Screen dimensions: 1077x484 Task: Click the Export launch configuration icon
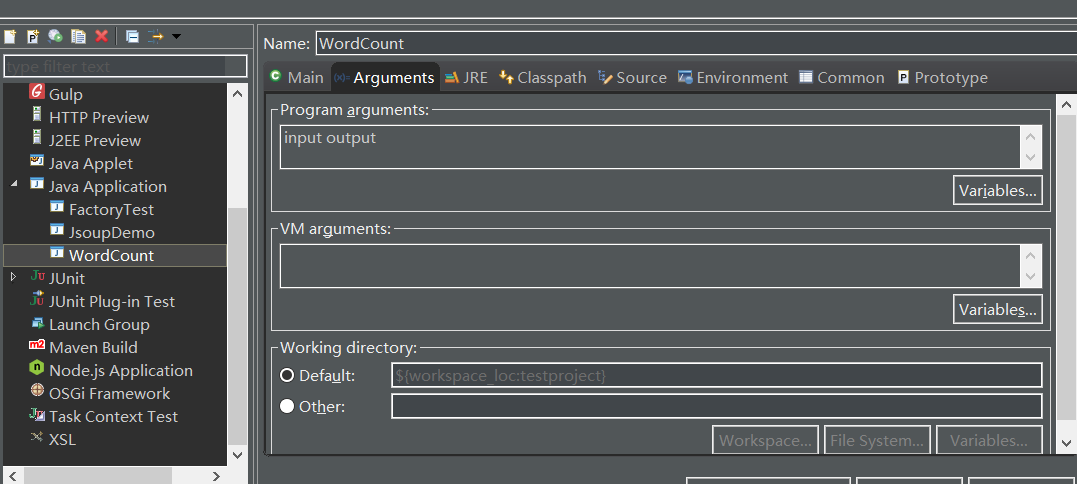[55, 36]
